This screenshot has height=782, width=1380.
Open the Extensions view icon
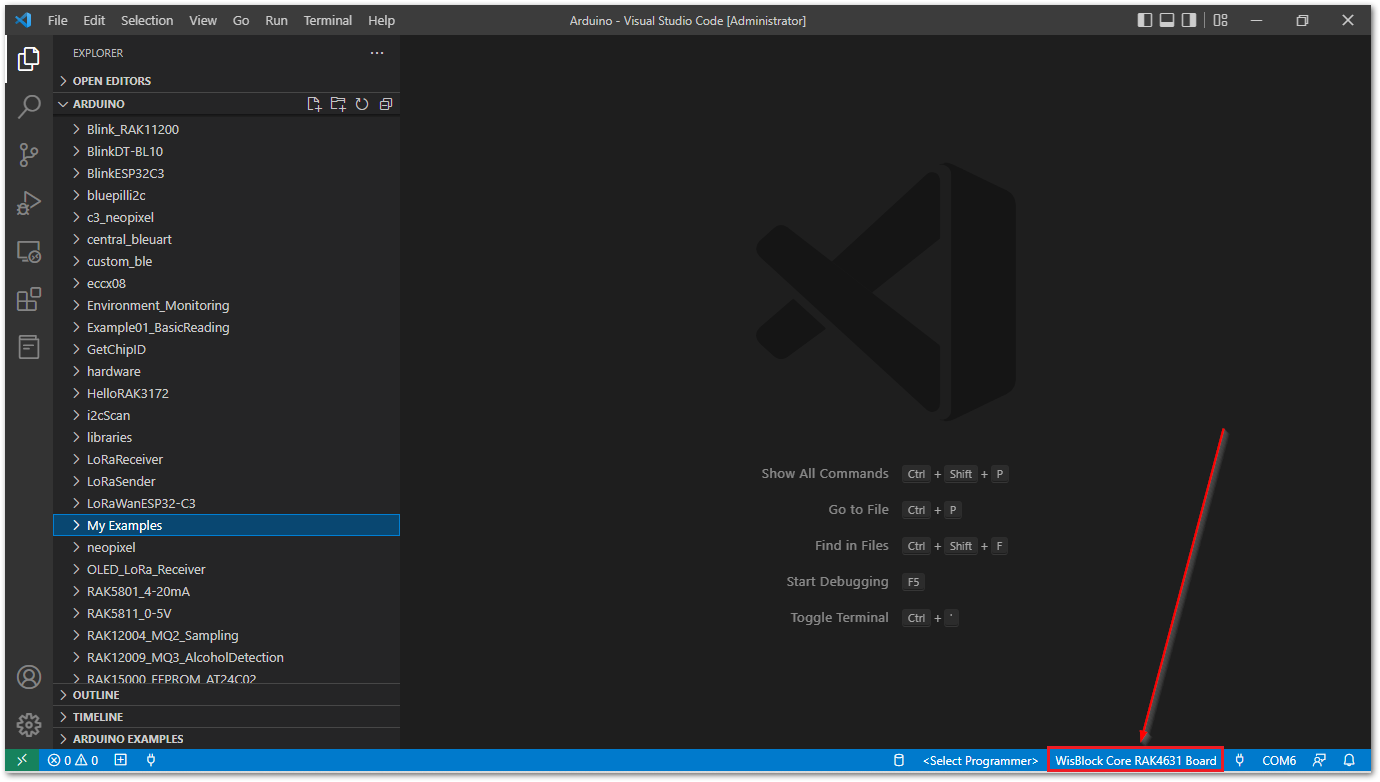29,299
